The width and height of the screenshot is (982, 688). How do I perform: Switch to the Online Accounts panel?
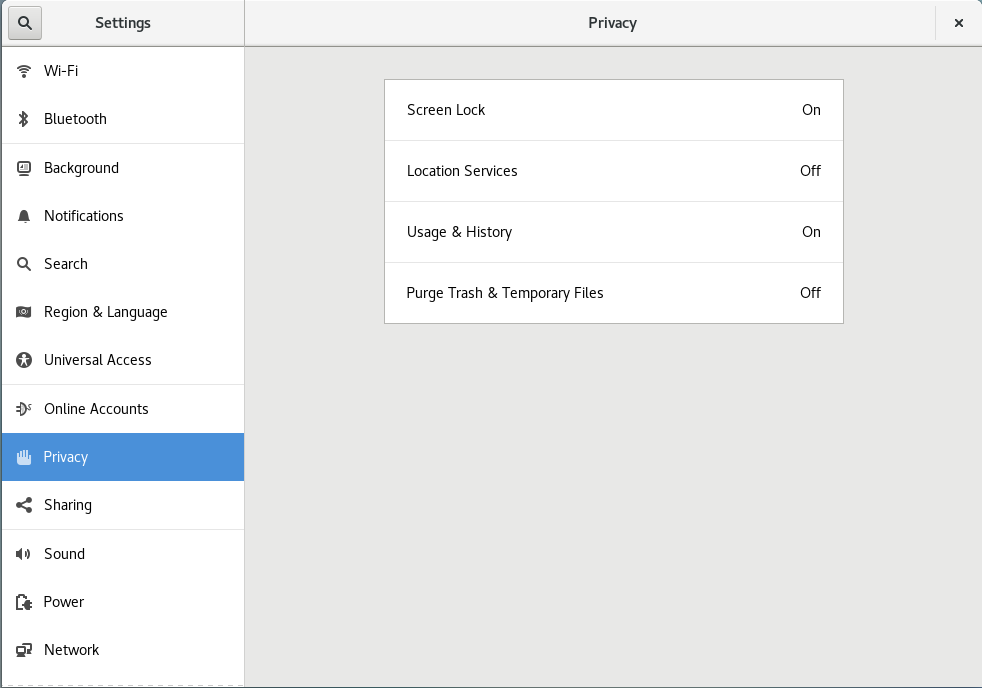point(123,409)
